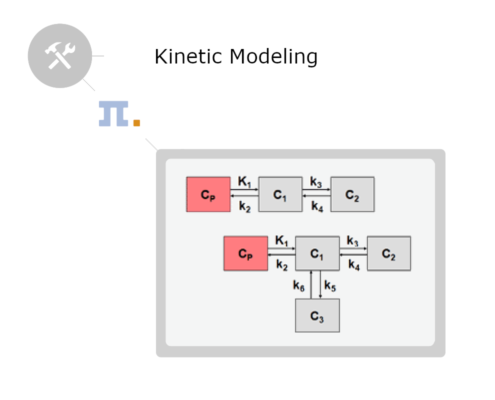Viewport: 495px width, 400px height.
Task: Click k4 label in the upper model
Action: 317,206
